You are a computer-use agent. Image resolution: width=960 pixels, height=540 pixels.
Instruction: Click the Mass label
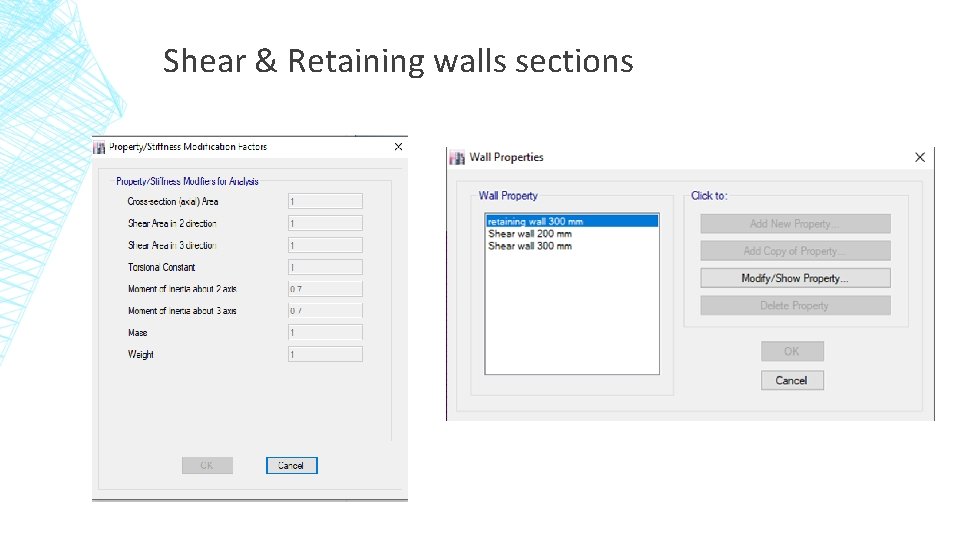coord(138,332)
